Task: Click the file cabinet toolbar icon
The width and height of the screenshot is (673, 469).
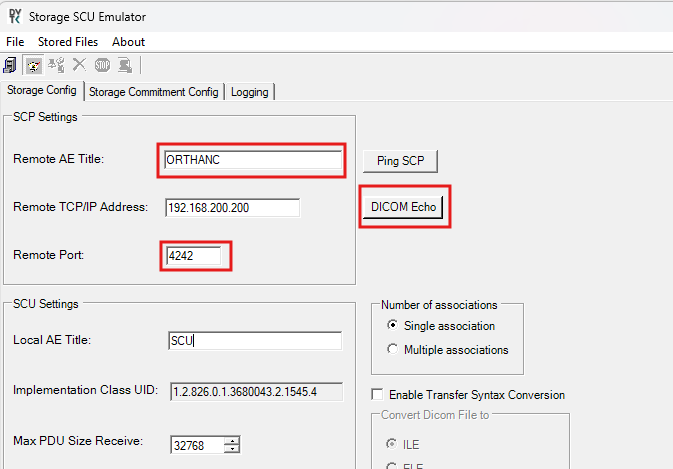Action: pyautogui.click(x=11, y=65)
